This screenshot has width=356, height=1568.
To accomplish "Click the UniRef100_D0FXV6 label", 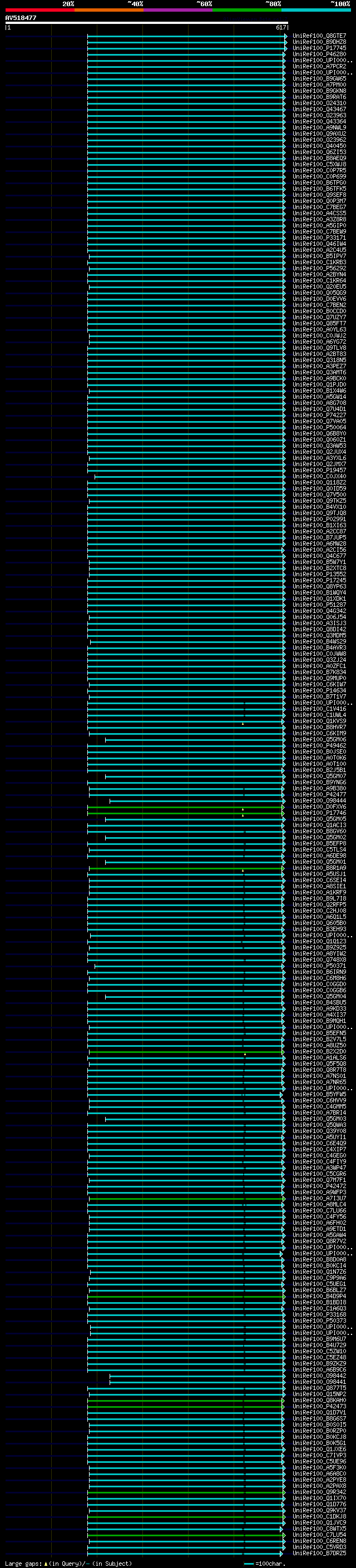I will pos(319,807).
